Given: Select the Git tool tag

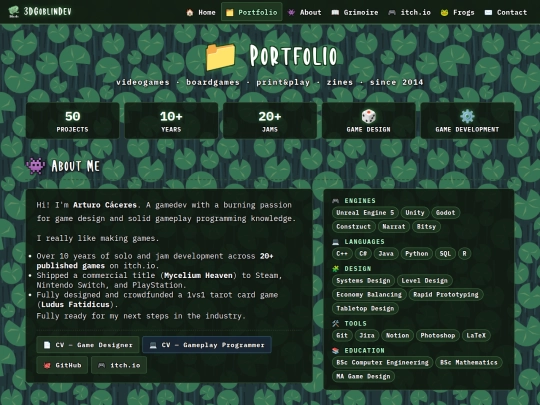Looking at the screenshot, I should [x=342, y=335].
